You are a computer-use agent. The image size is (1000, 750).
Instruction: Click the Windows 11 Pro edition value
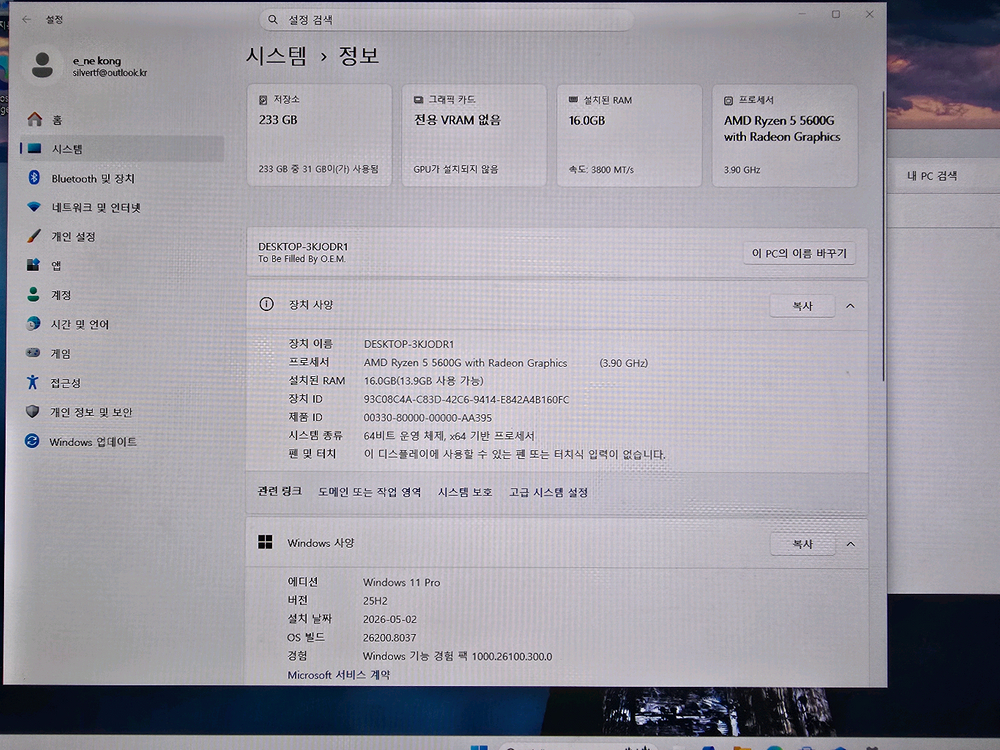pos(401,582)
